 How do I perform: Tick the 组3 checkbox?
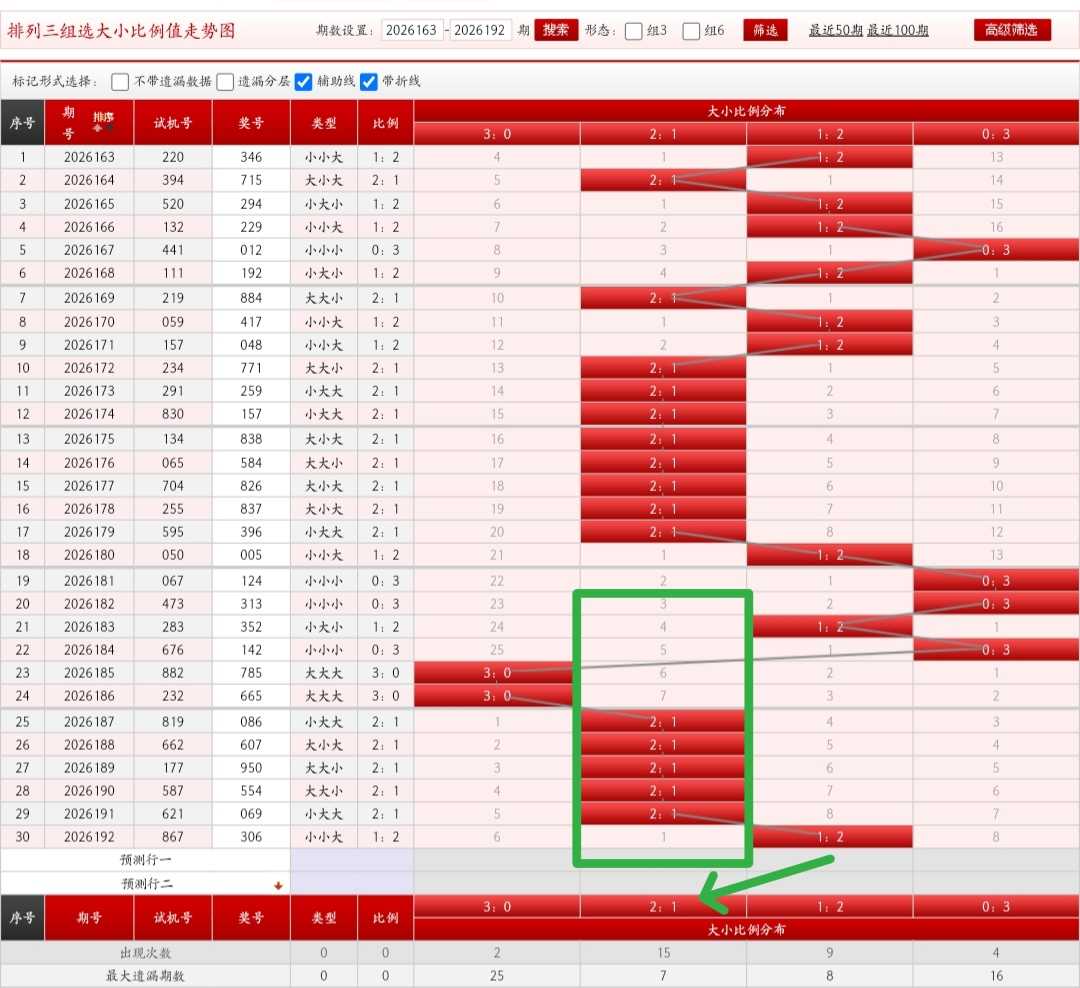point(633,31)
